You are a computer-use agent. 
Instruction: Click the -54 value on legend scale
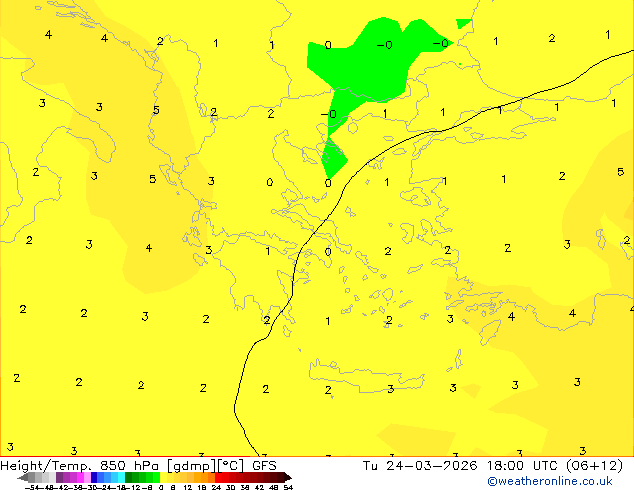[32, 487]
